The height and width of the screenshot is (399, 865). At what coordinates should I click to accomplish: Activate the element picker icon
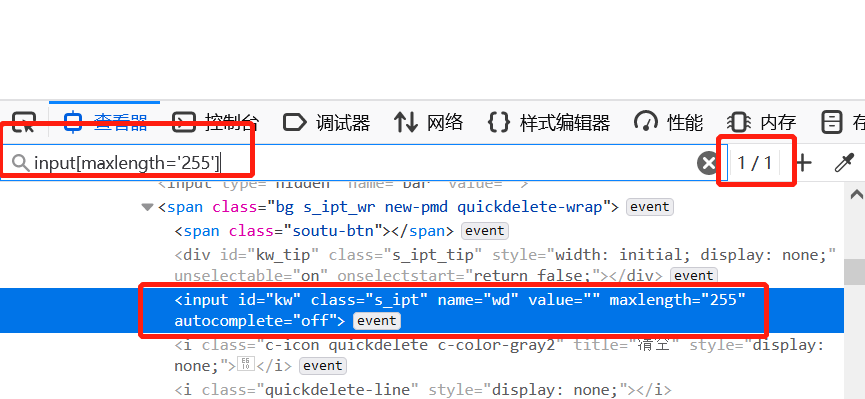[x=24, y=122]
